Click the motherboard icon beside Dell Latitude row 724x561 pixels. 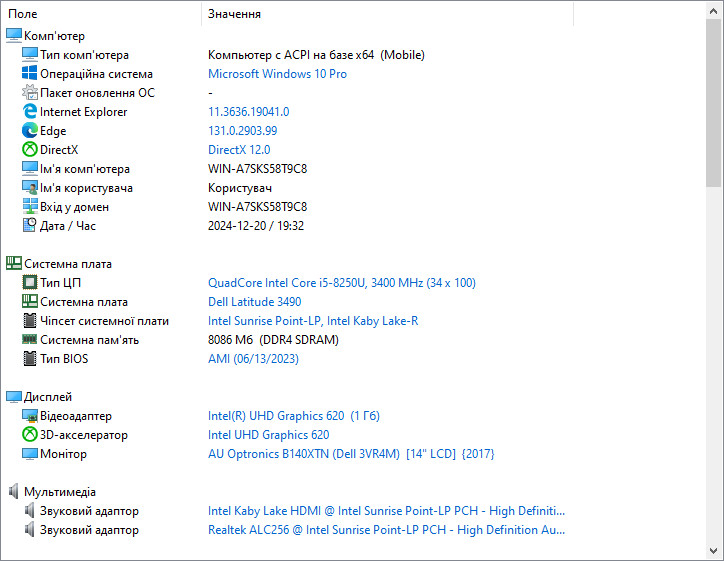[x=30, y=302]
